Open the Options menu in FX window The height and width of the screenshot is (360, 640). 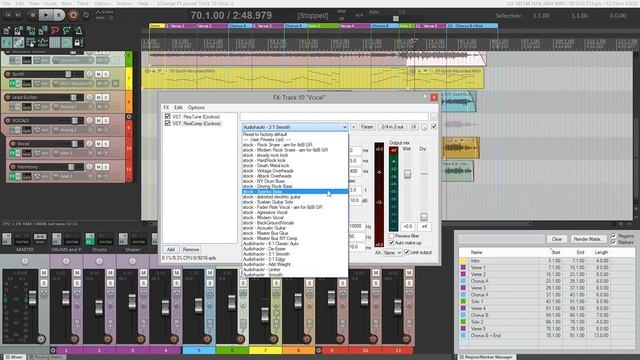point(196,107)
